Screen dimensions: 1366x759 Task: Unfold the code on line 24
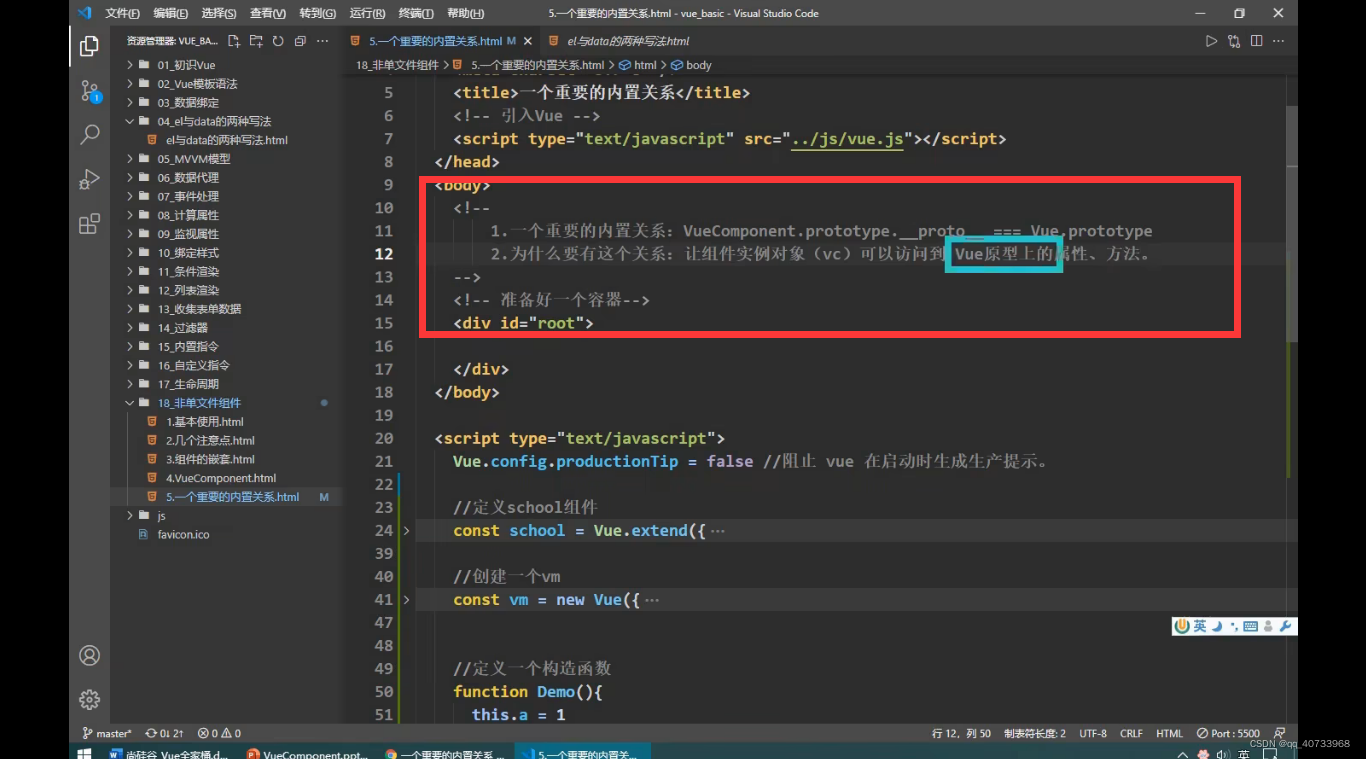[x=406, y=531]
